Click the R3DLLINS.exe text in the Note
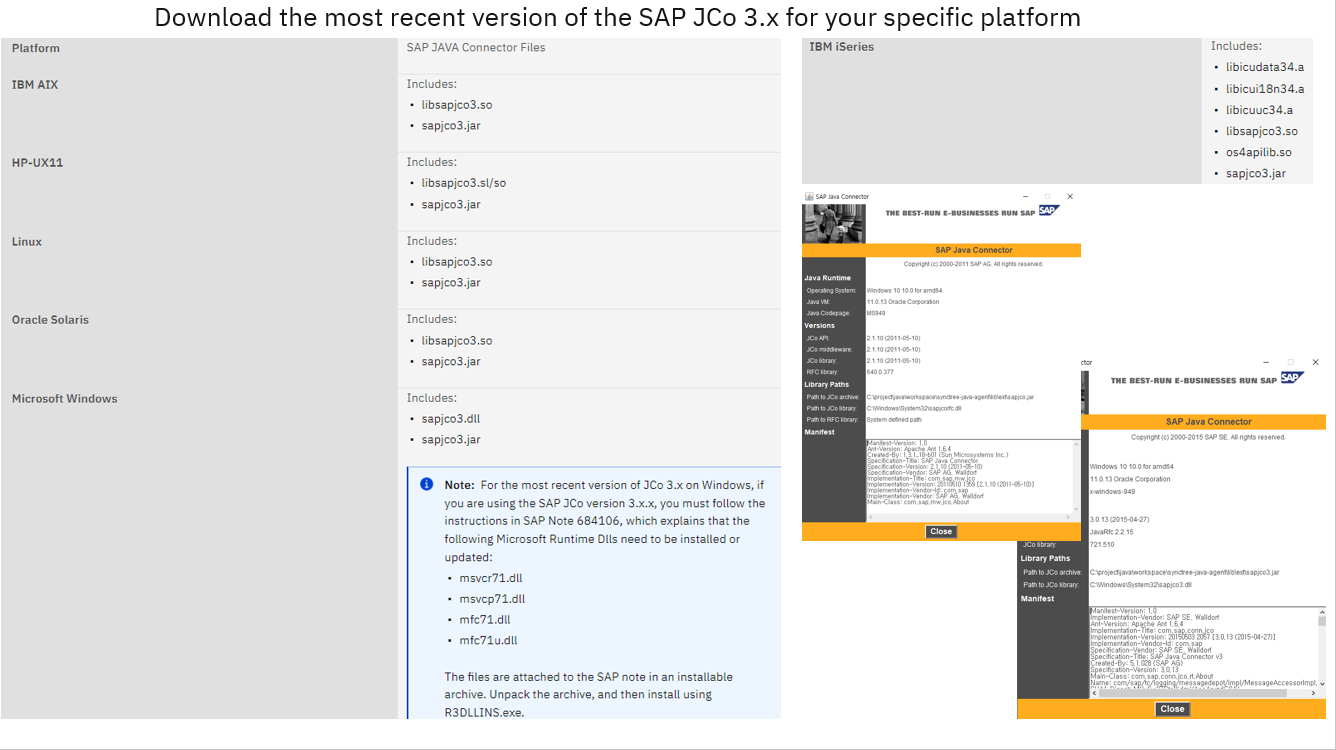 click(x=484, y=713)
